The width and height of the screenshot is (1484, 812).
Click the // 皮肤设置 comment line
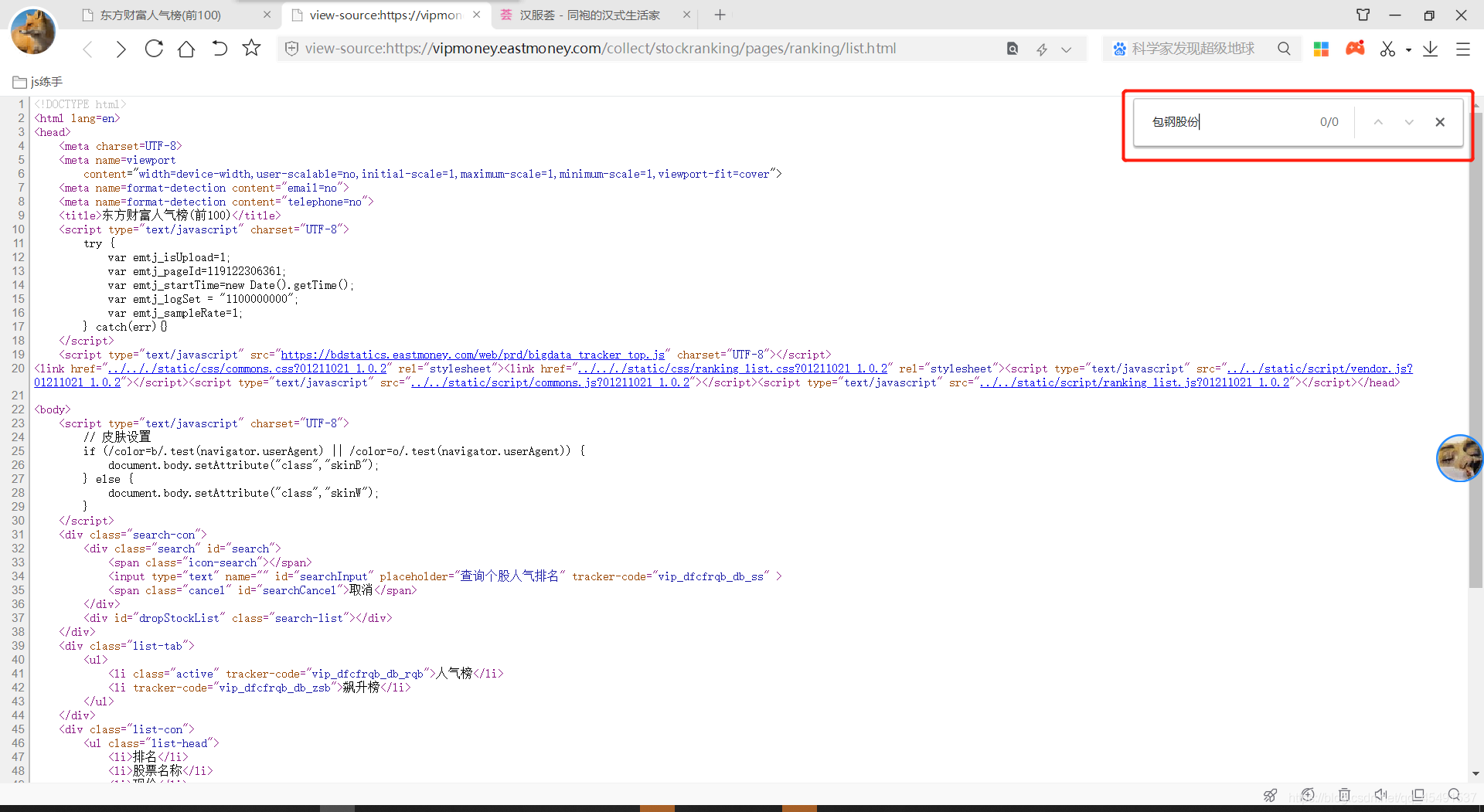[x=117, y=437]
